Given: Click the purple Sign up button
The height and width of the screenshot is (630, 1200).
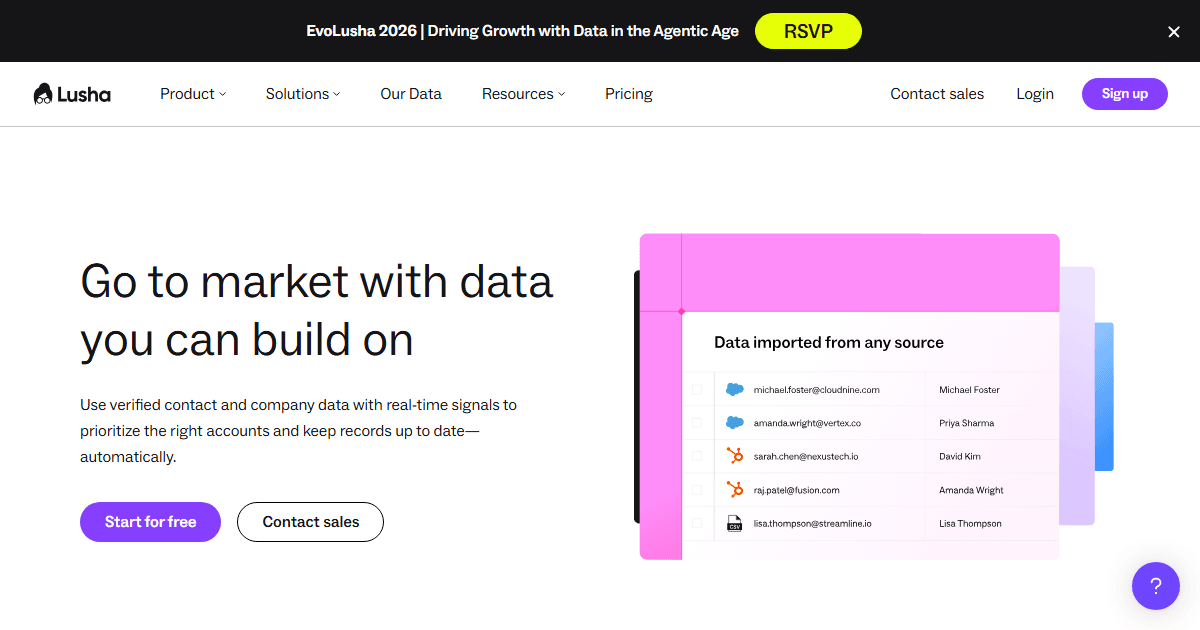Looking at the screenshot, I should tap(1125, 94).
